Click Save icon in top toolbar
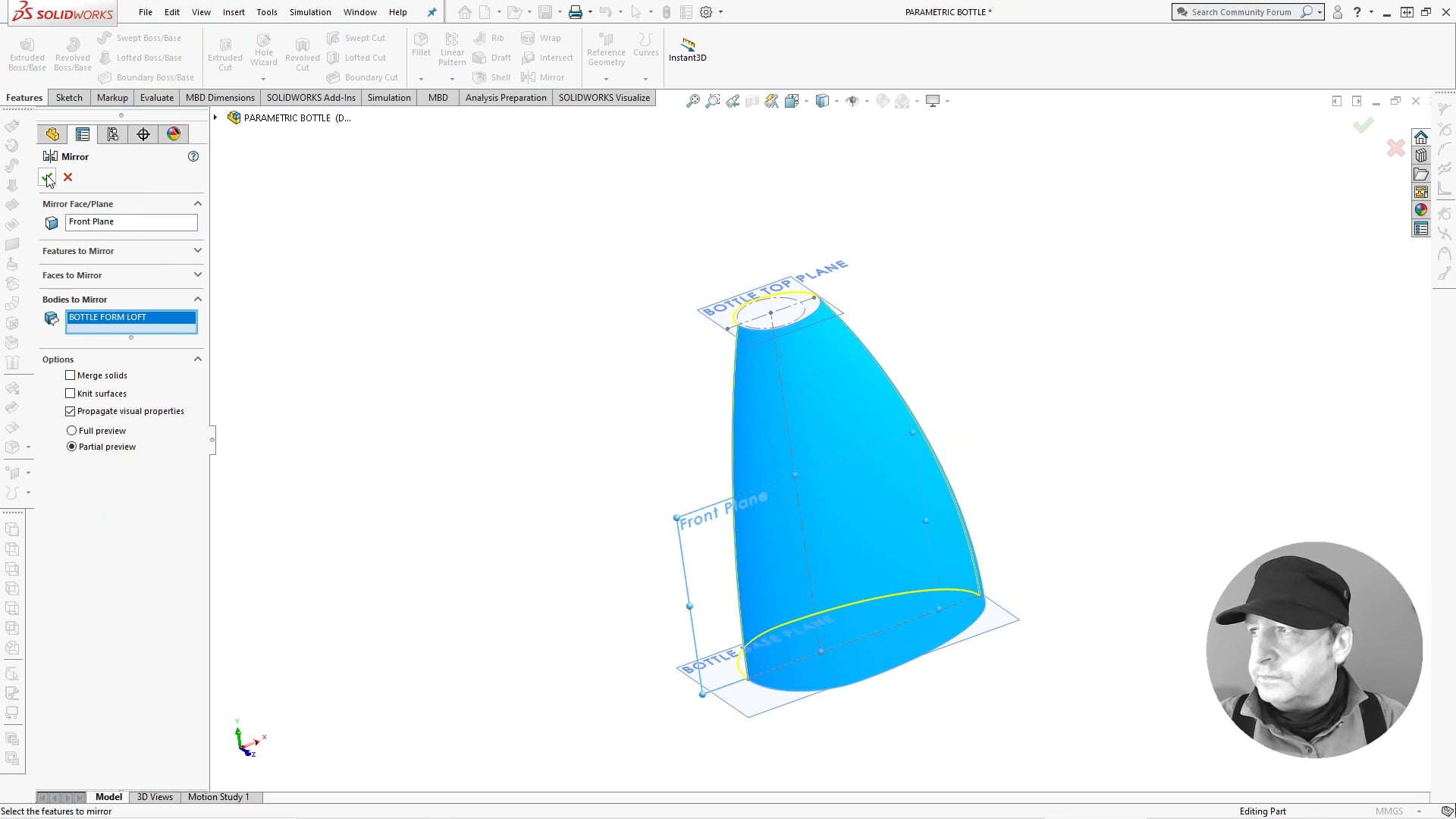The image size is (1456, 819). click(545, 12)
